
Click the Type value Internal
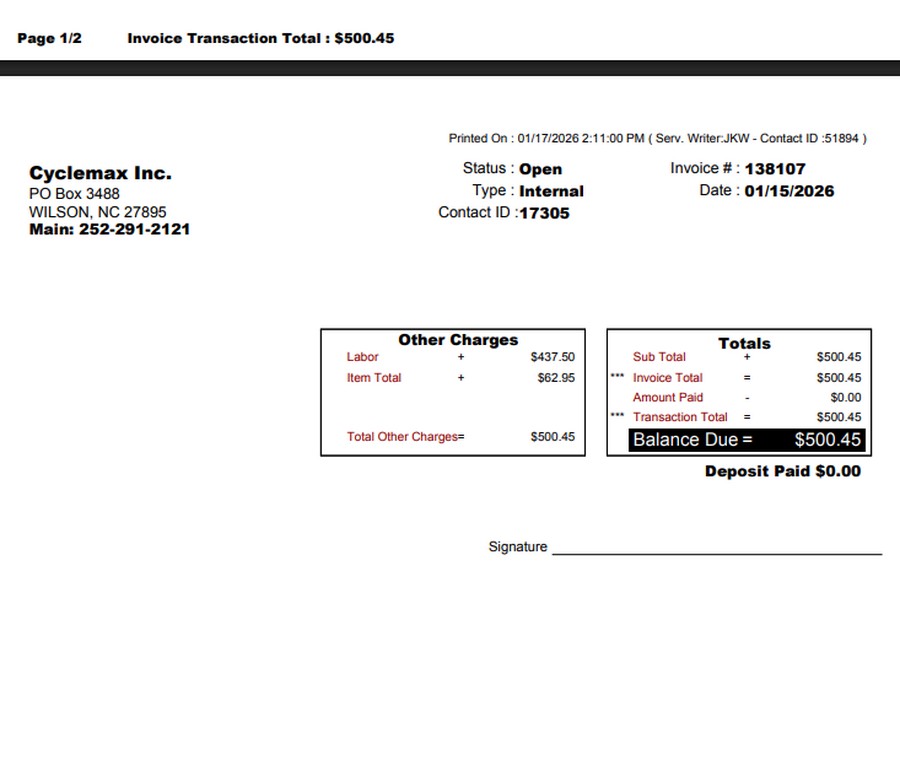click(x=551, y=191)
